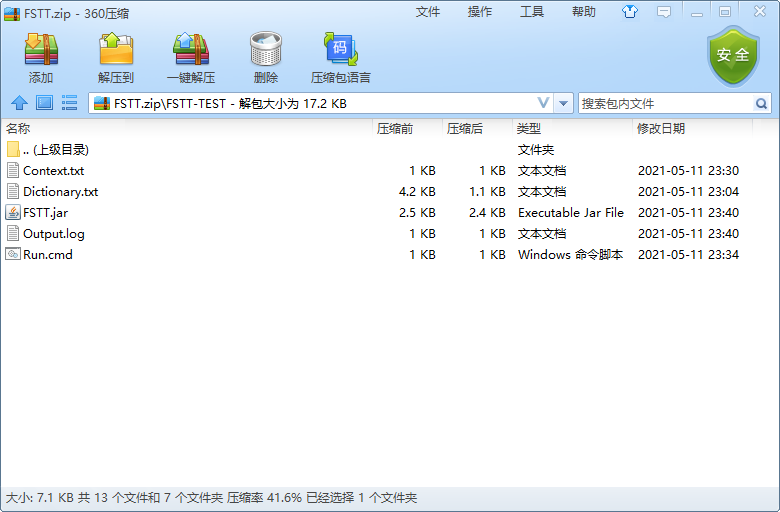Click the 4.2 KB size of Dictionary.txt
Viewport: 780px width, 512px height.
tap(417, 192)
